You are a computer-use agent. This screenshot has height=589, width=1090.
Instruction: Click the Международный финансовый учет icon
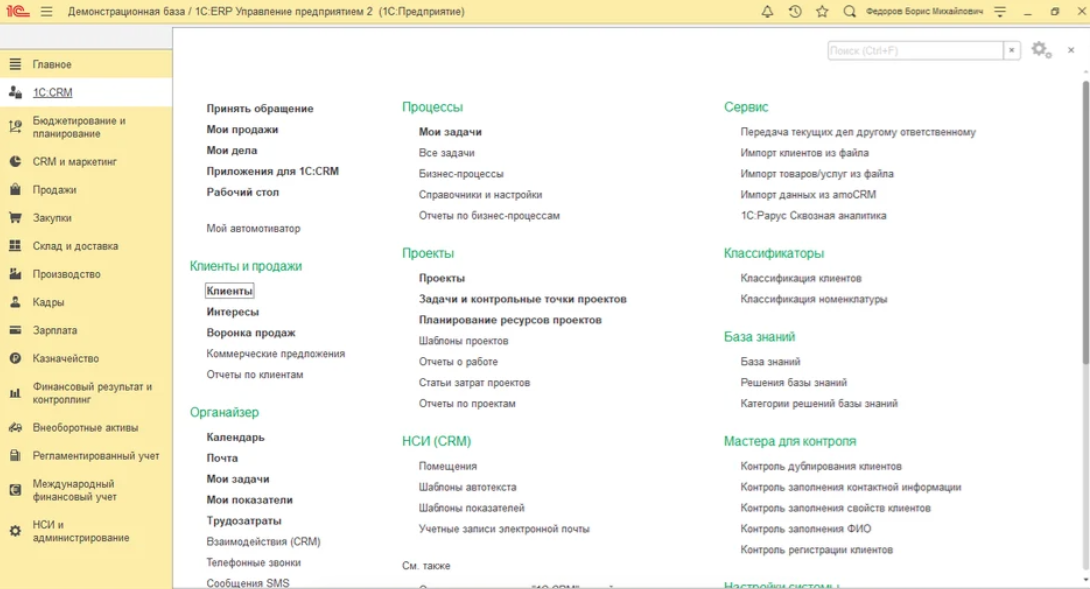(x=15, y=490)
